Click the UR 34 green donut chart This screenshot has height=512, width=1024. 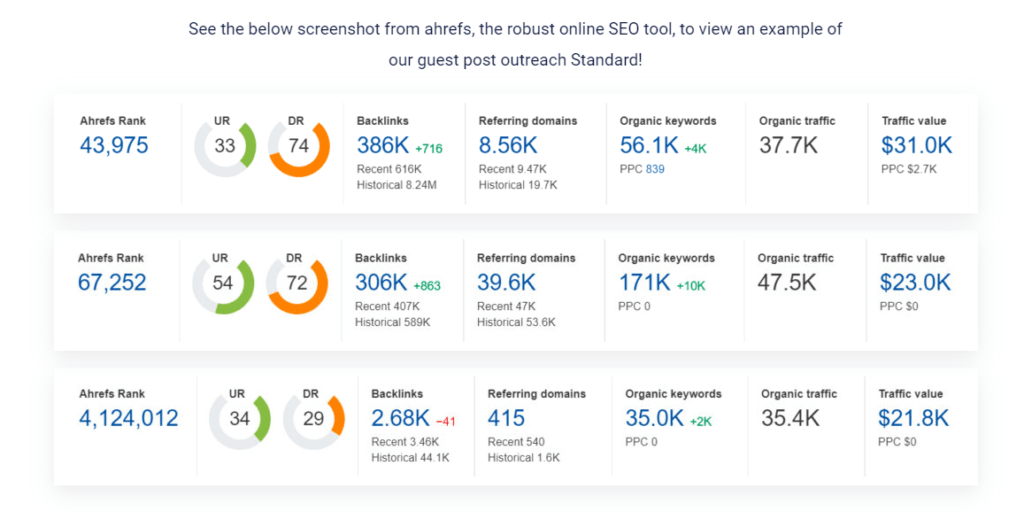point(240,419)
